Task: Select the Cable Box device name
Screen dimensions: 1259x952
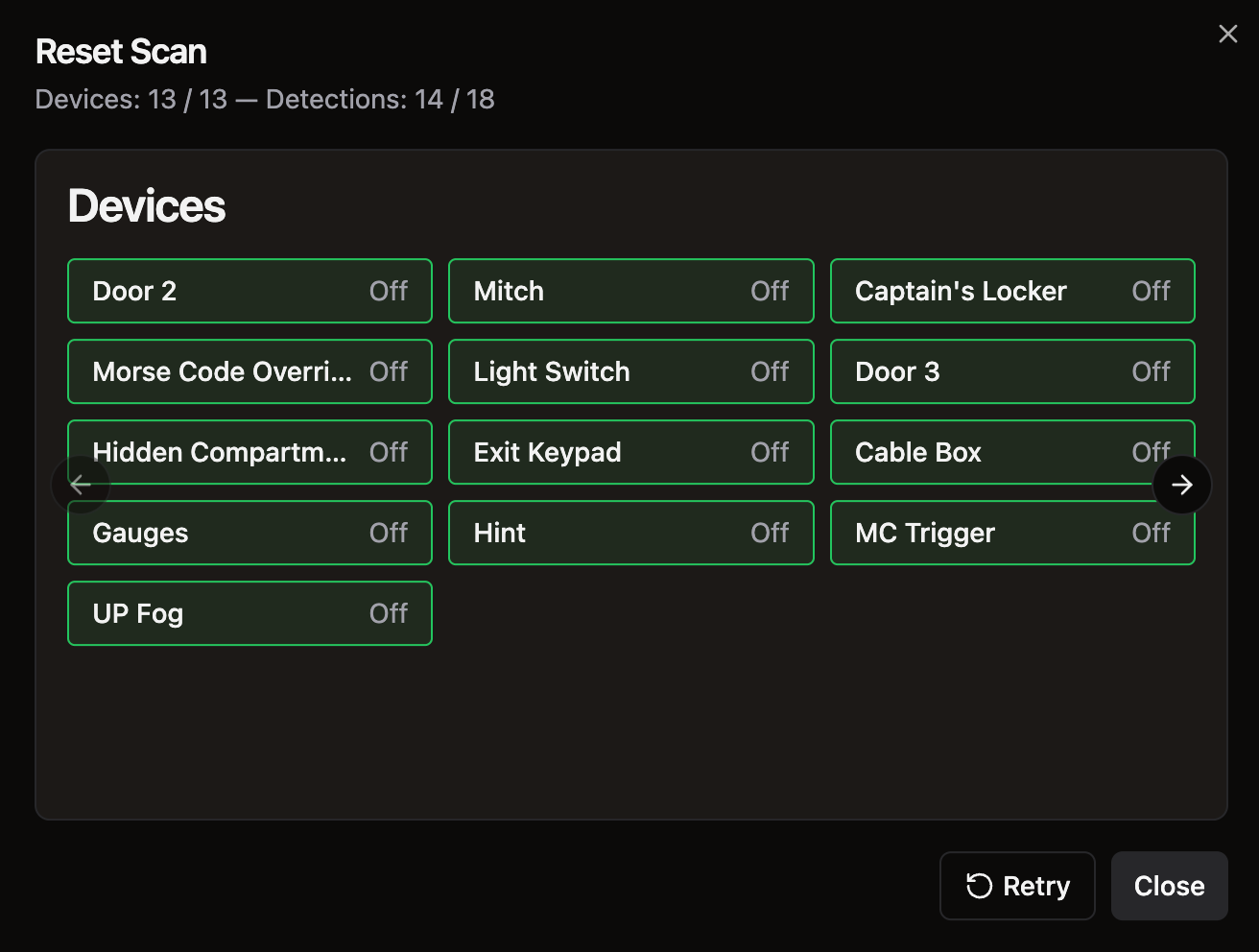Action: (x=918, y=452)
